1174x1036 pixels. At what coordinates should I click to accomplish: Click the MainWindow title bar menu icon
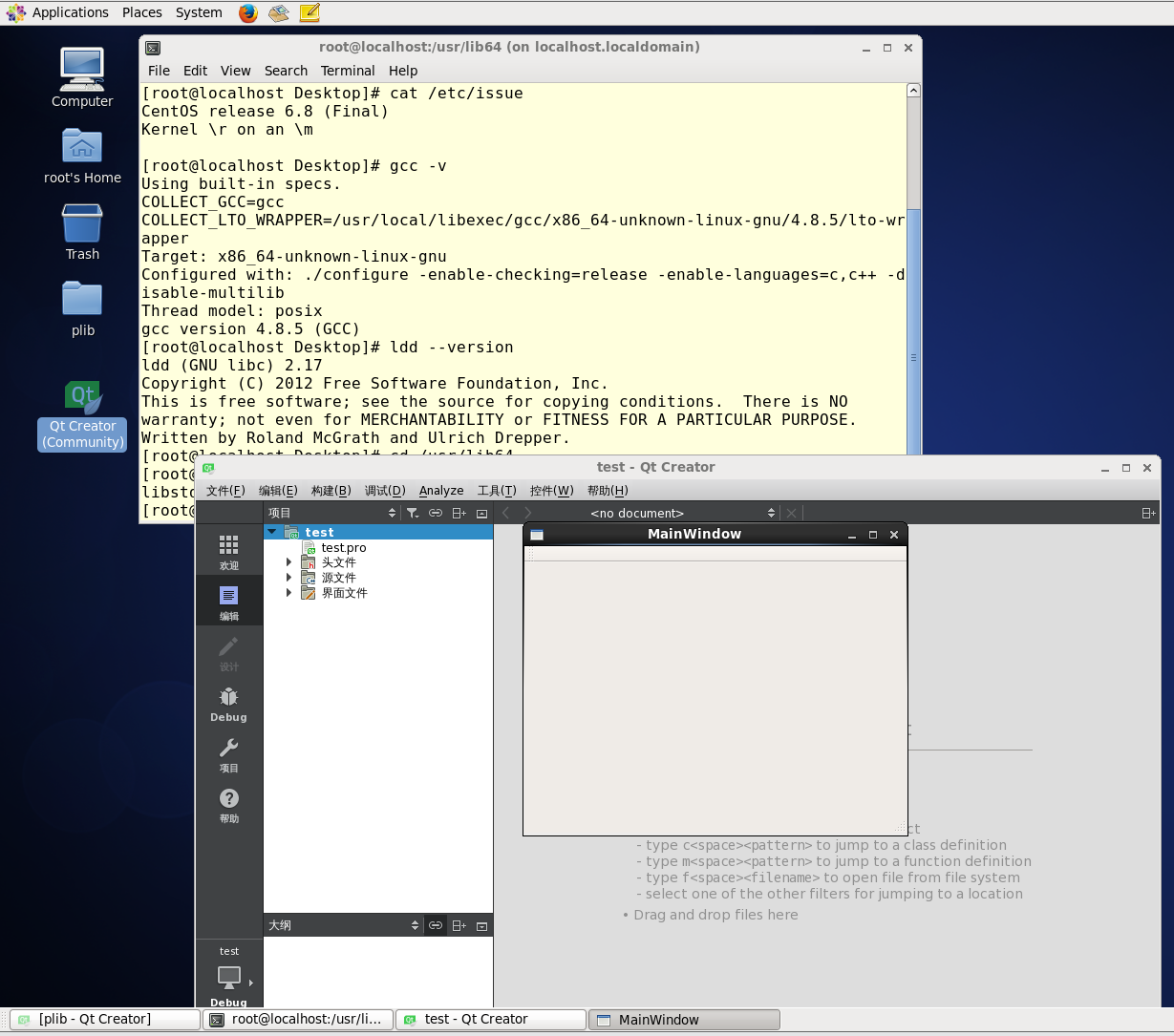pos(537,535)
